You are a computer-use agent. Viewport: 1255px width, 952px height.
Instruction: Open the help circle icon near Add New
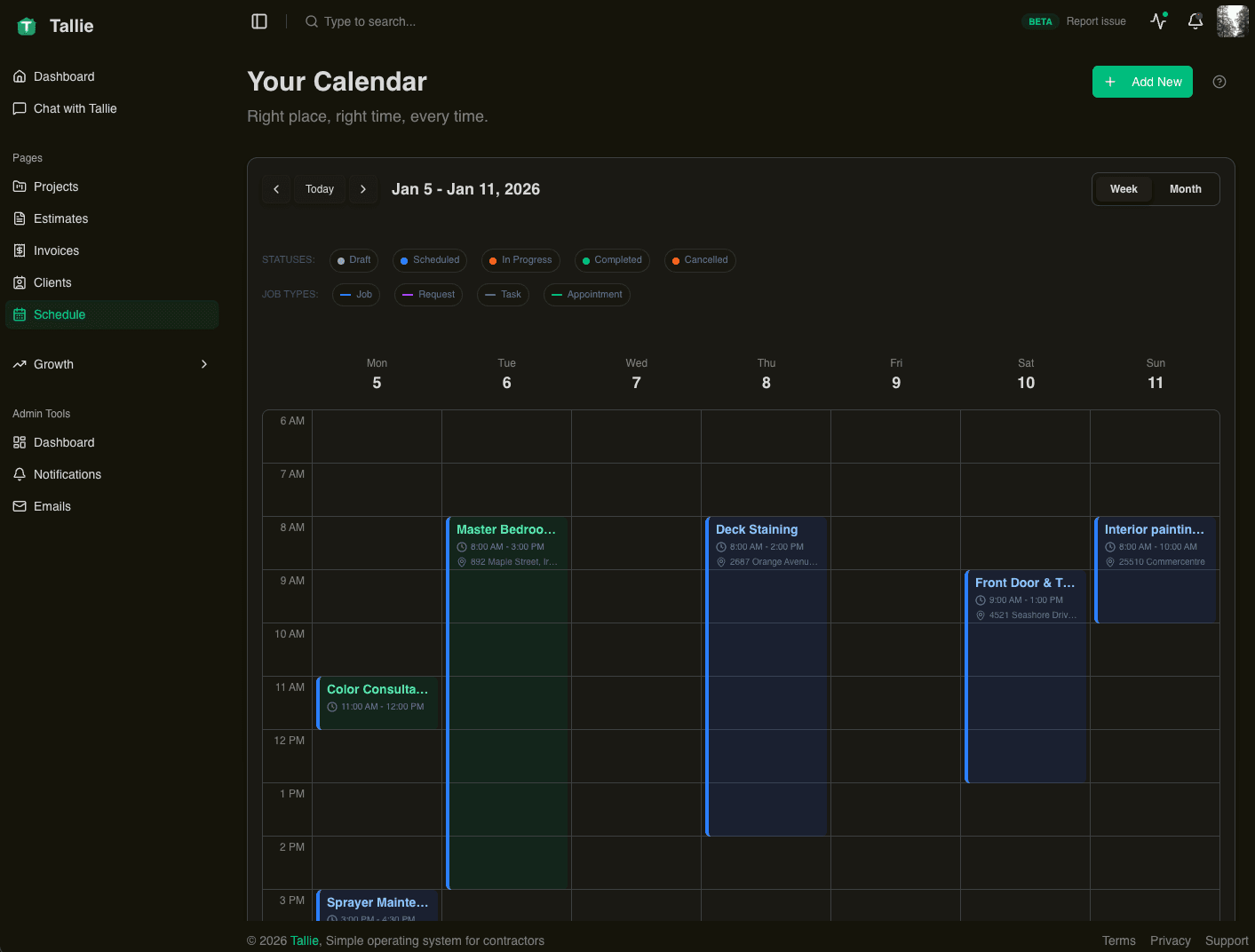[1219, 82]
